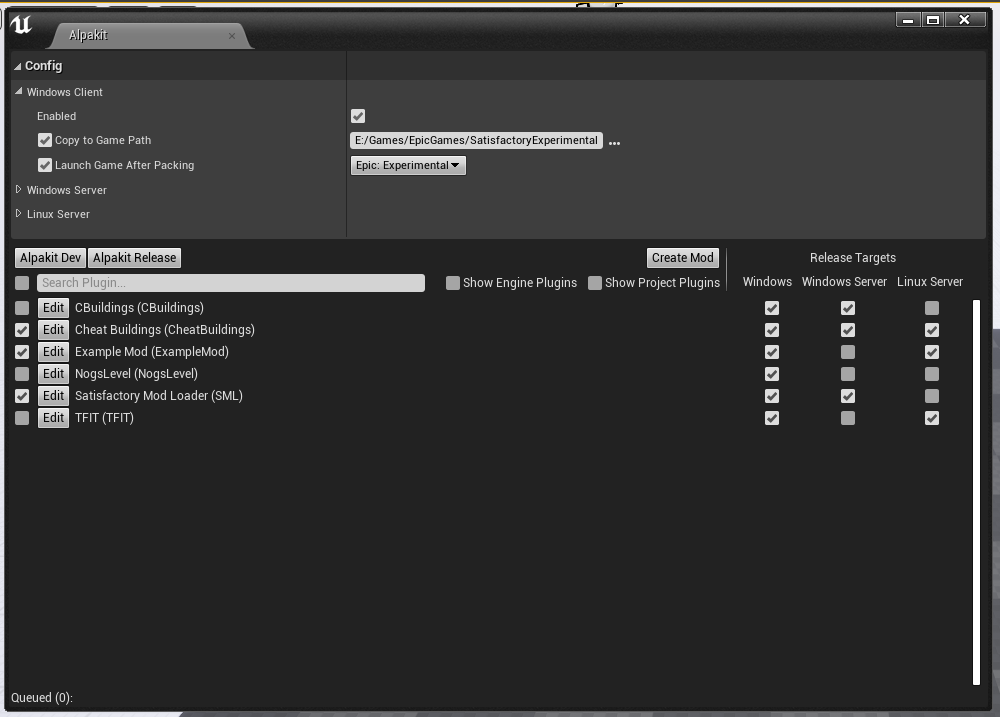
Task: Click the plugin list vertical scrollbar
Action: click(x=976, y=492)
